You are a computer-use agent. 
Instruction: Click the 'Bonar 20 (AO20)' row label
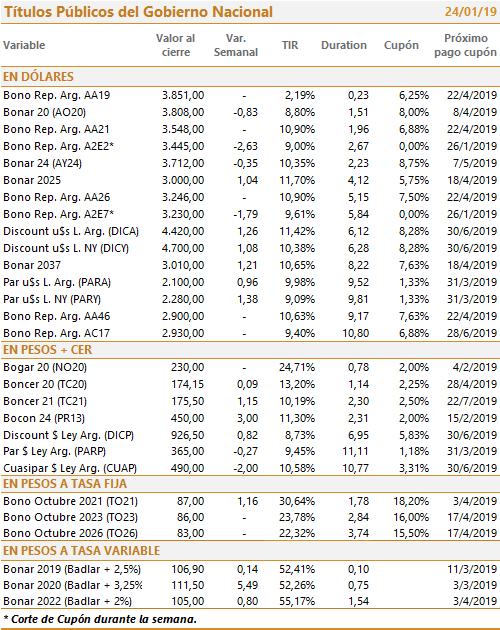point(45,112)
